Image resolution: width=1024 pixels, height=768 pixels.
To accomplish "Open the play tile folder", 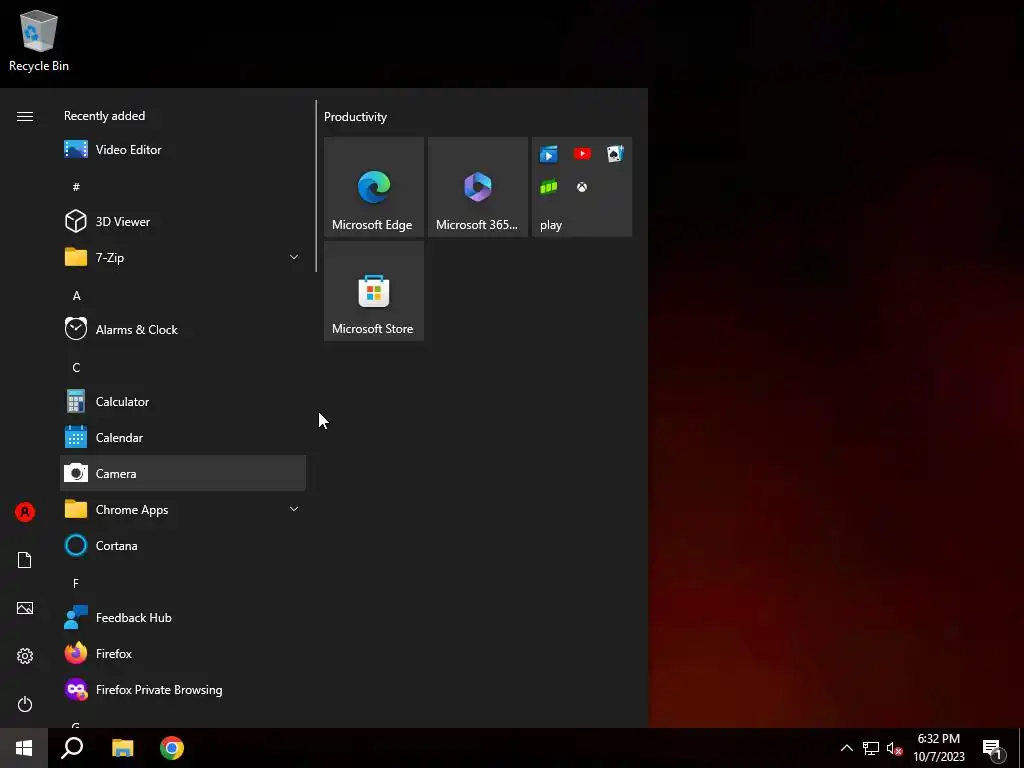I will point(582,187).
